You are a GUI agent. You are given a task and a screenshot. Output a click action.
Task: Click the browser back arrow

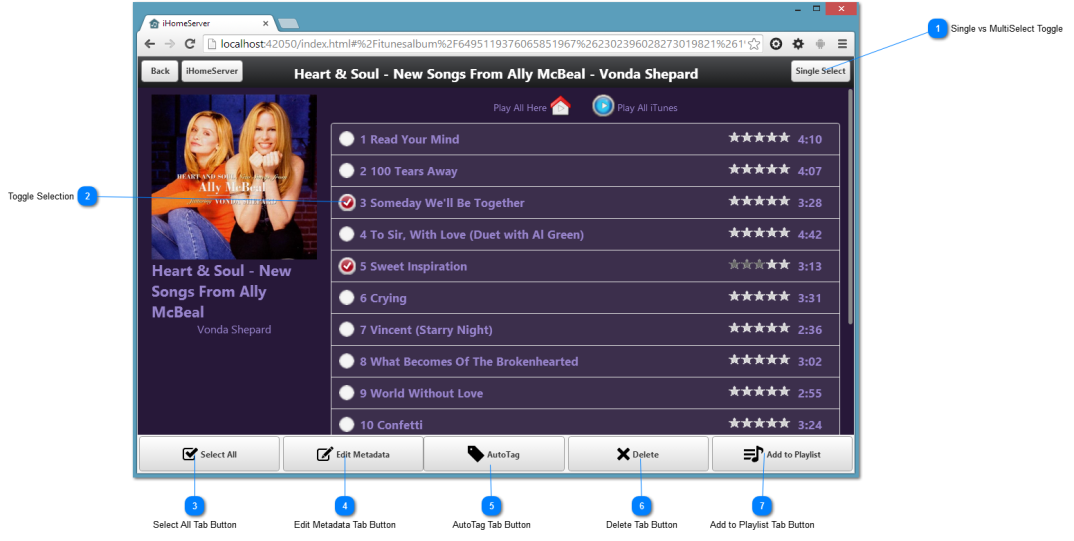[150, 44]
